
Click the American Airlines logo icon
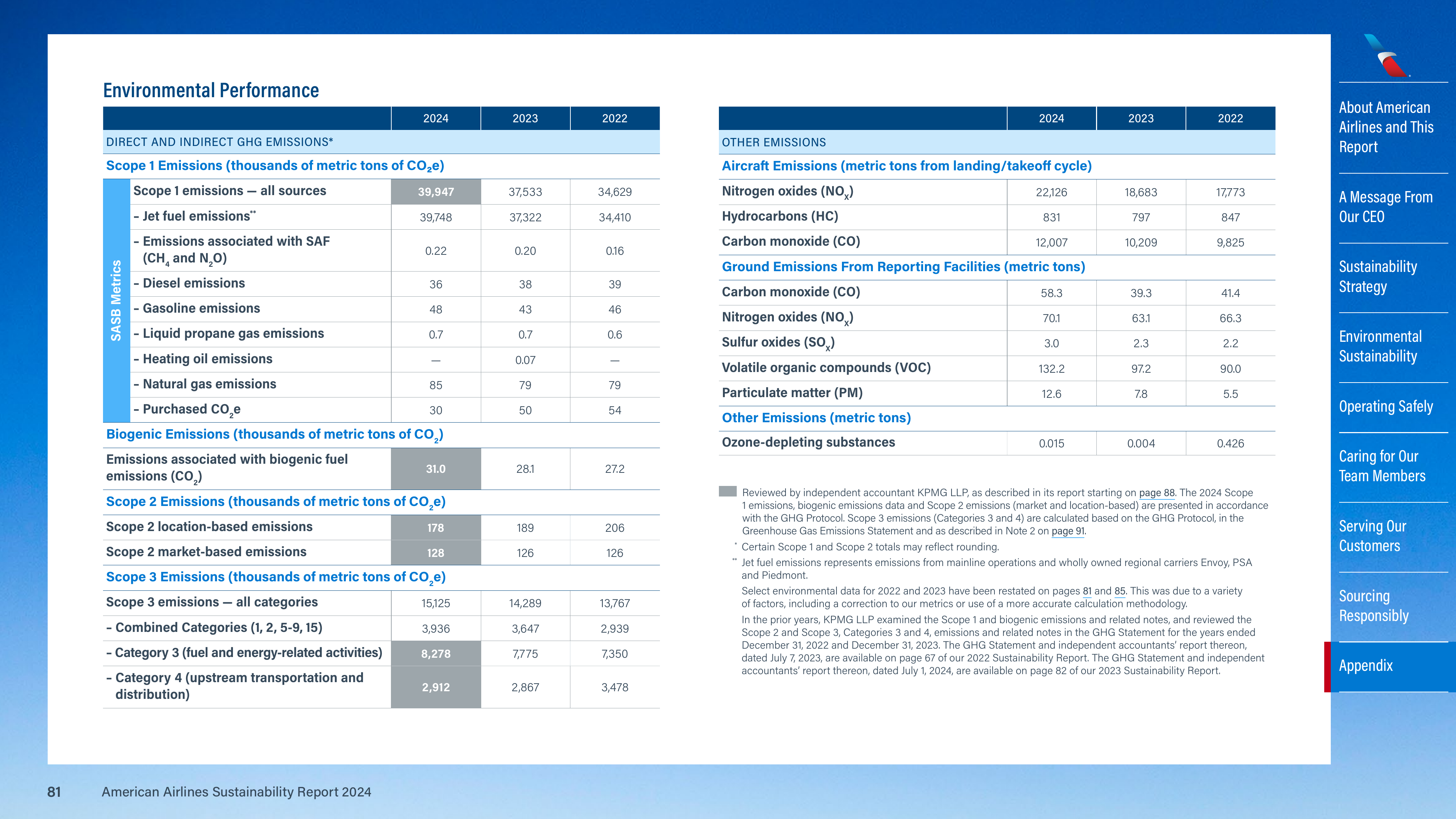[1387, 56]
